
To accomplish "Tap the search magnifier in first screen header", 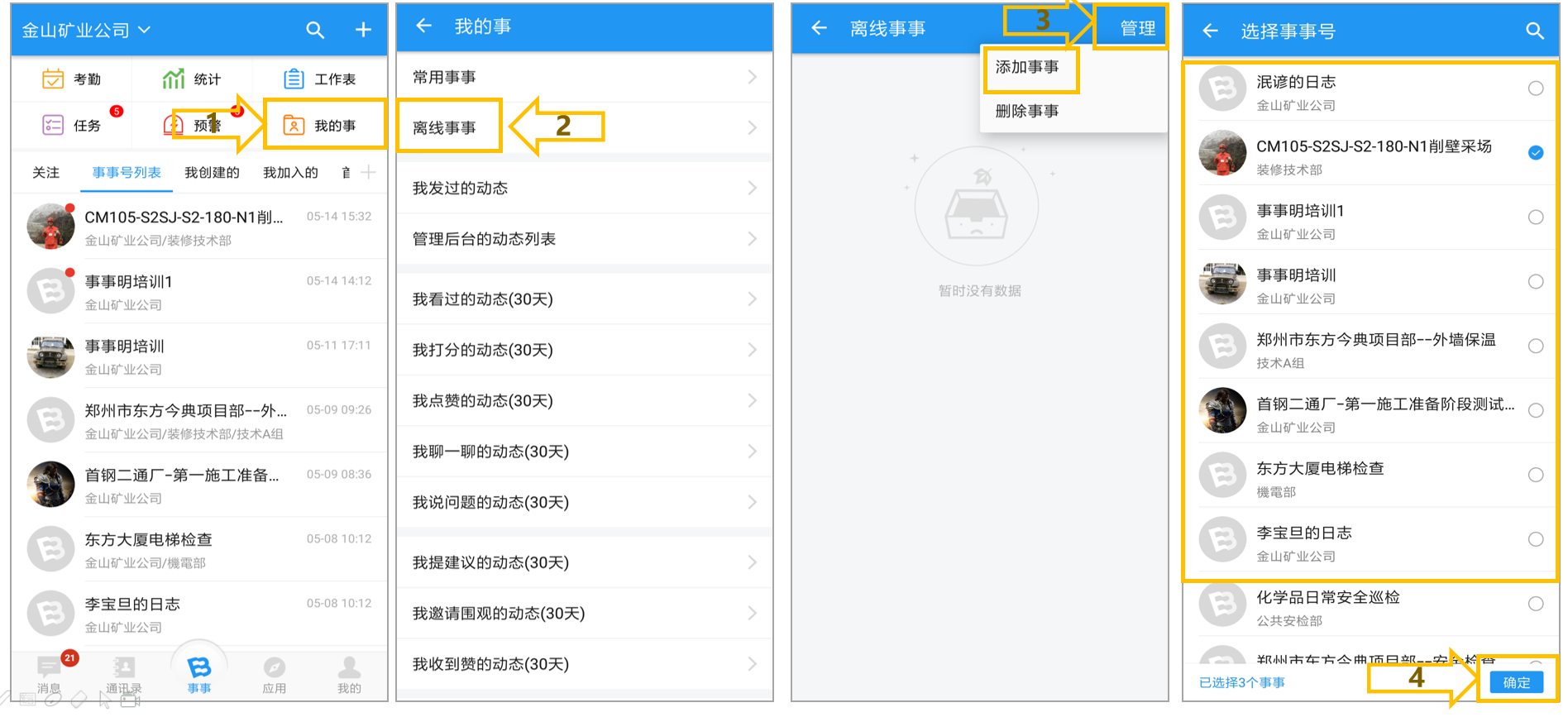I will [315, 31].
